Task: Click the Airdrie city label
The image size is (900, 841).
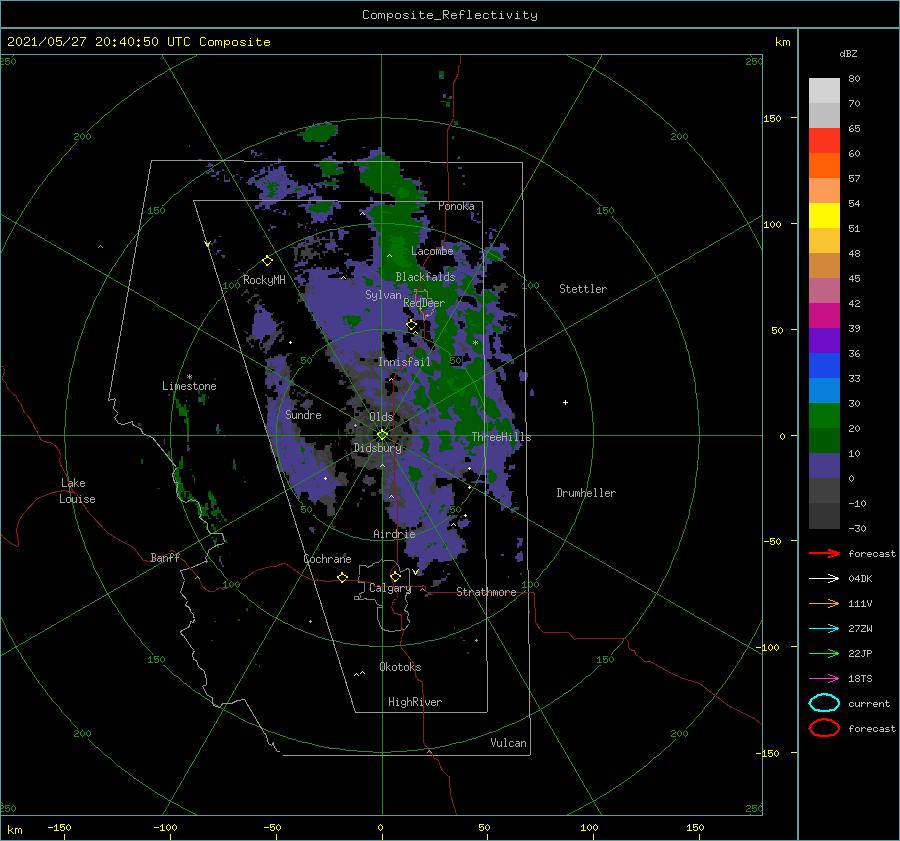Action: (x=394, y=534)
